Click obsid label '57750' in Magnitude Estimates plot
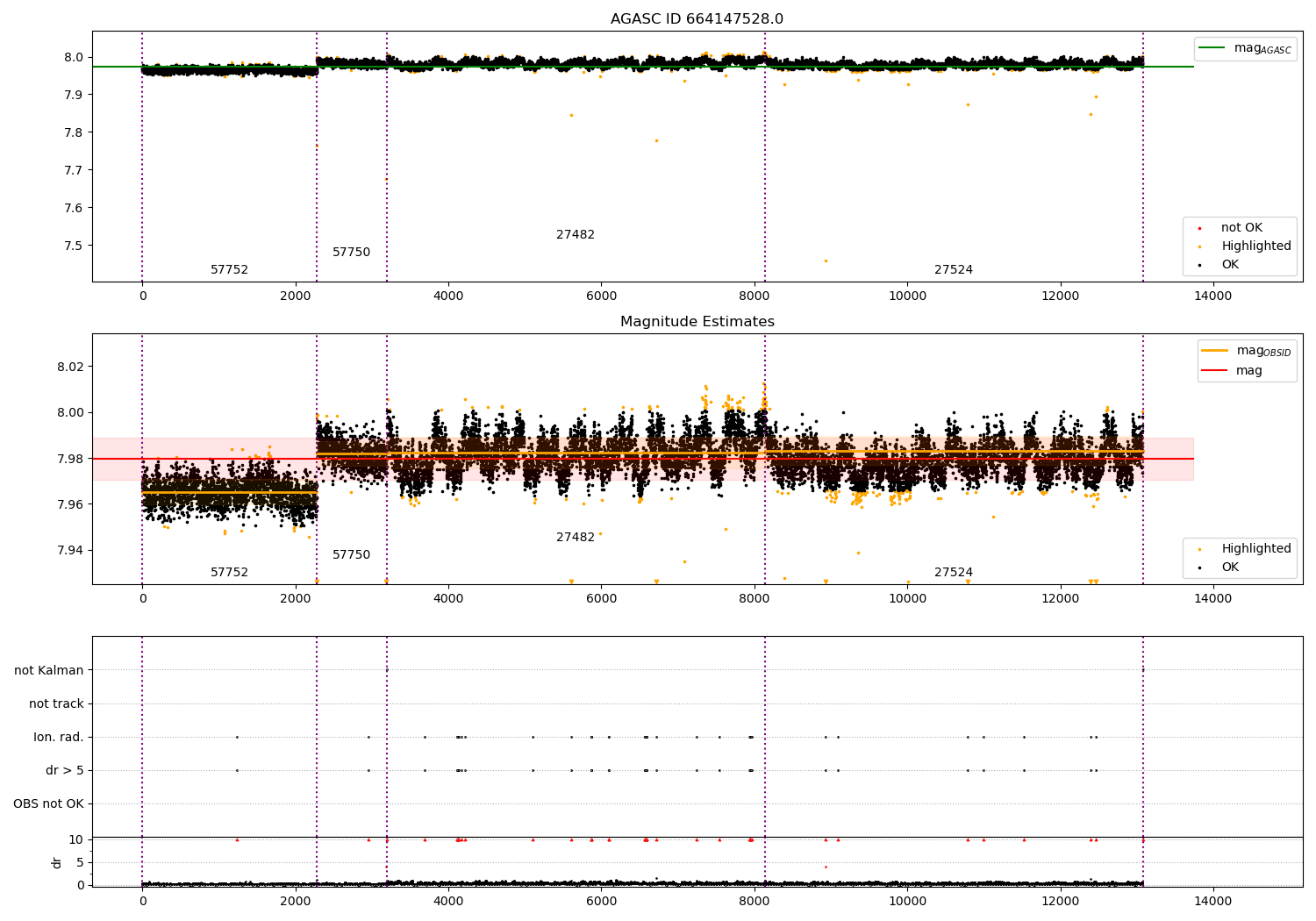The width and height of the screenshot is (1316, 921). tap(351, 555)
